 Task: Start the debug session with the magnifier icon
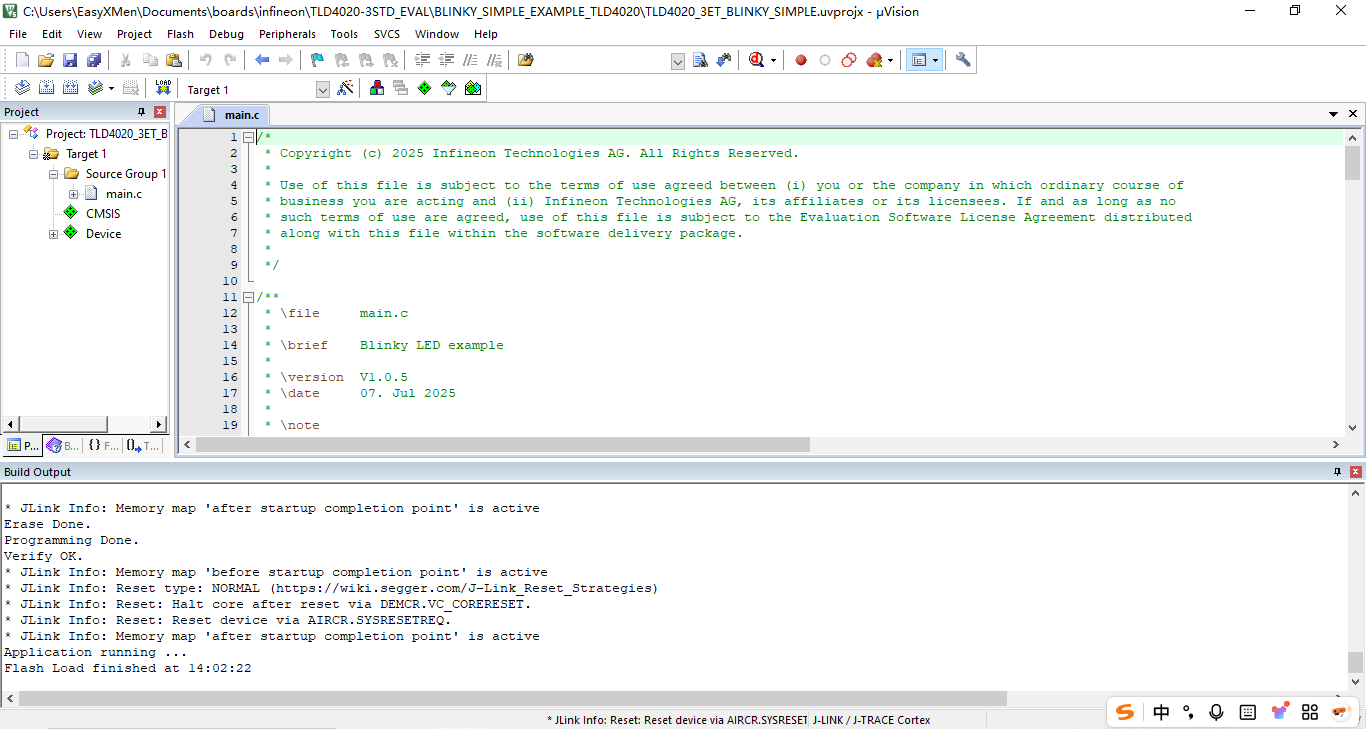(x=756, y=60)
